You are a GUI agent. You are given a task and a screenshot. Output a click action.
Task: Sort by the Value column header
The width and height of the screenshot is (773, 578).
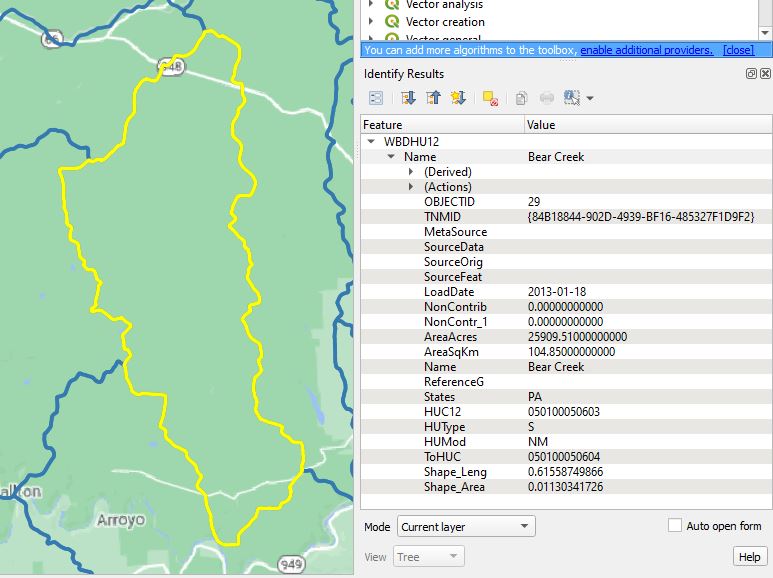[648, 125]
